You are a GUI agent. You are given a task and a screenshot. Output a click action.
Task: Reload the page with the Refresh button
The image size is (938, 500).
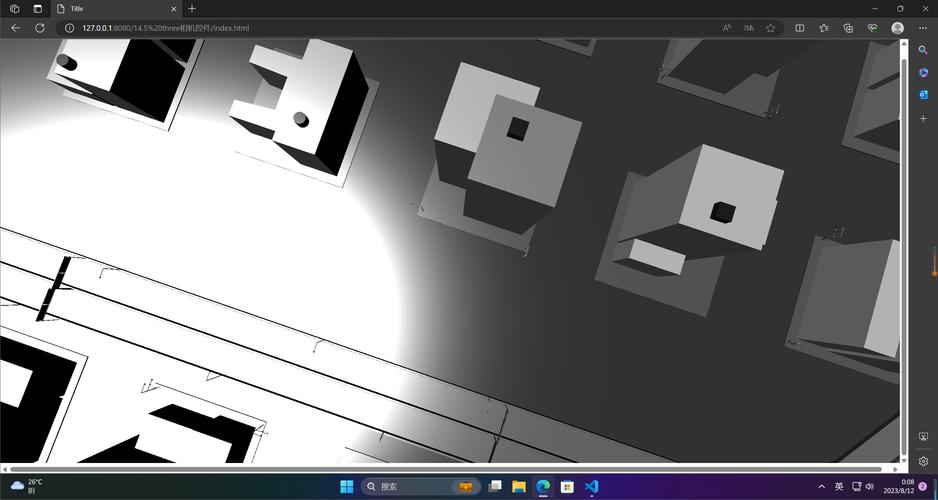coord(40,28)
